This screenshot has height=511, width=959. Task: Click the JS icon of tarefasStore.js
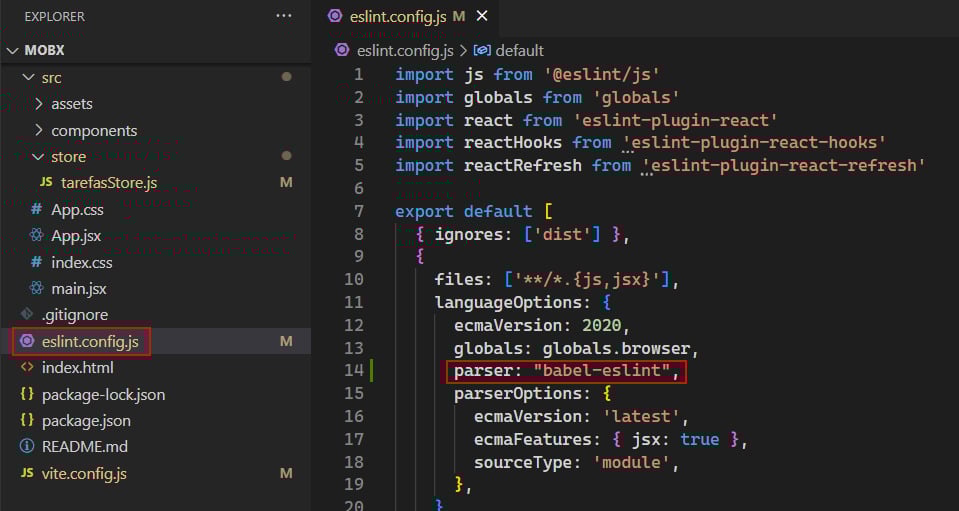46,183
